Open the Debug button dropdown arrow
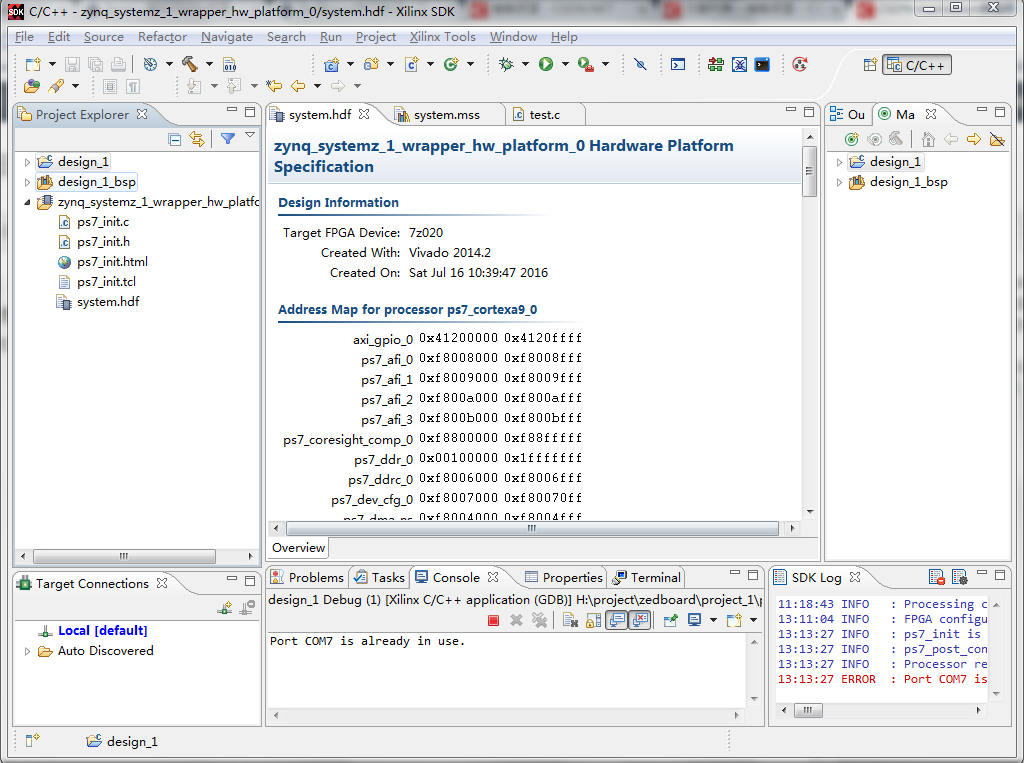 point(524,64)
